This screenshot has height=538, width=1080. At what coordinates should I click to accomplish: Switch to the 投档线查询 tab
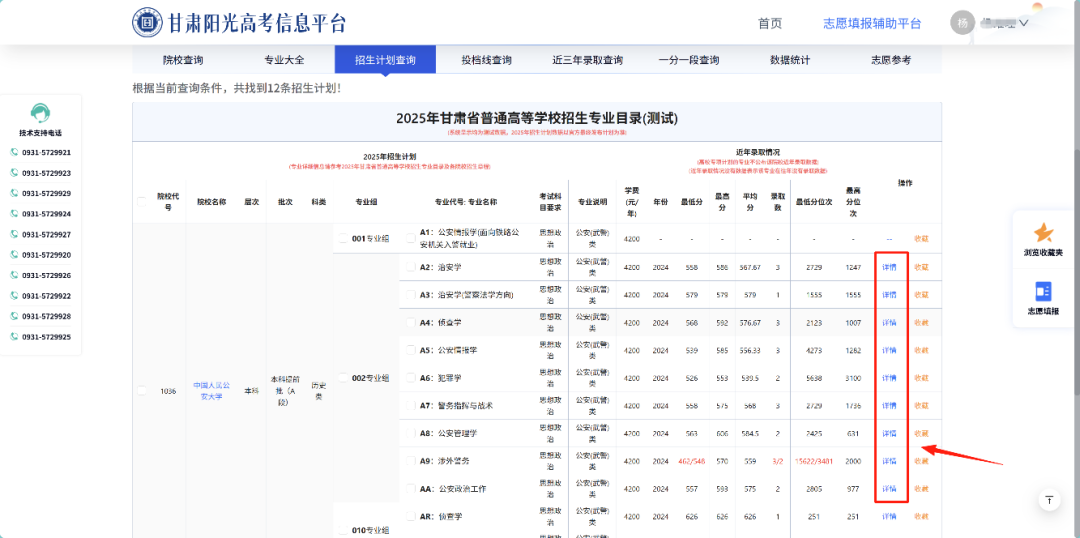tap(486, 60)
